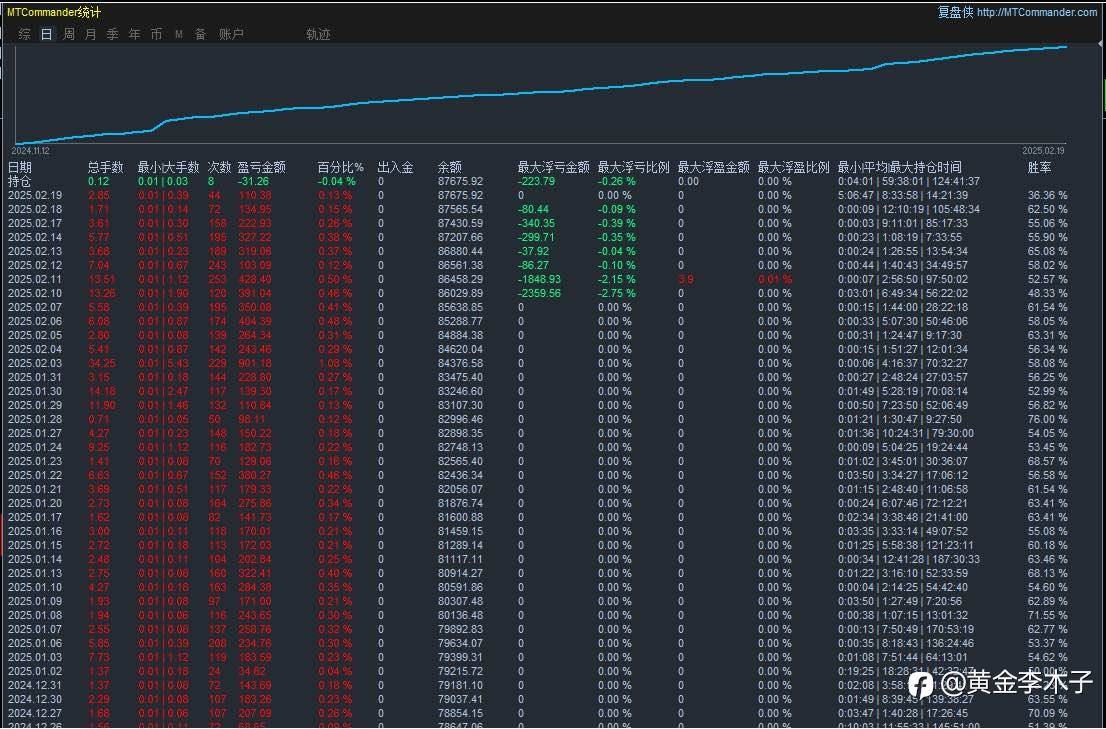Select the 2024.12.31 date row
This screenshot has height=729, width=1106.
point(35,685)
